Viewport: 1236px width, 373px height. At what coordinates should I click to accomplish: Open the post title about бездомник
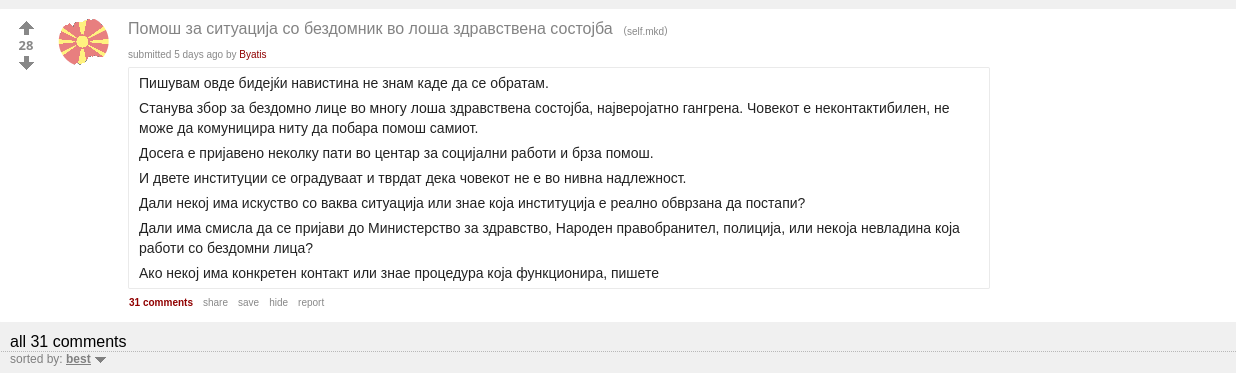(370, 29)
